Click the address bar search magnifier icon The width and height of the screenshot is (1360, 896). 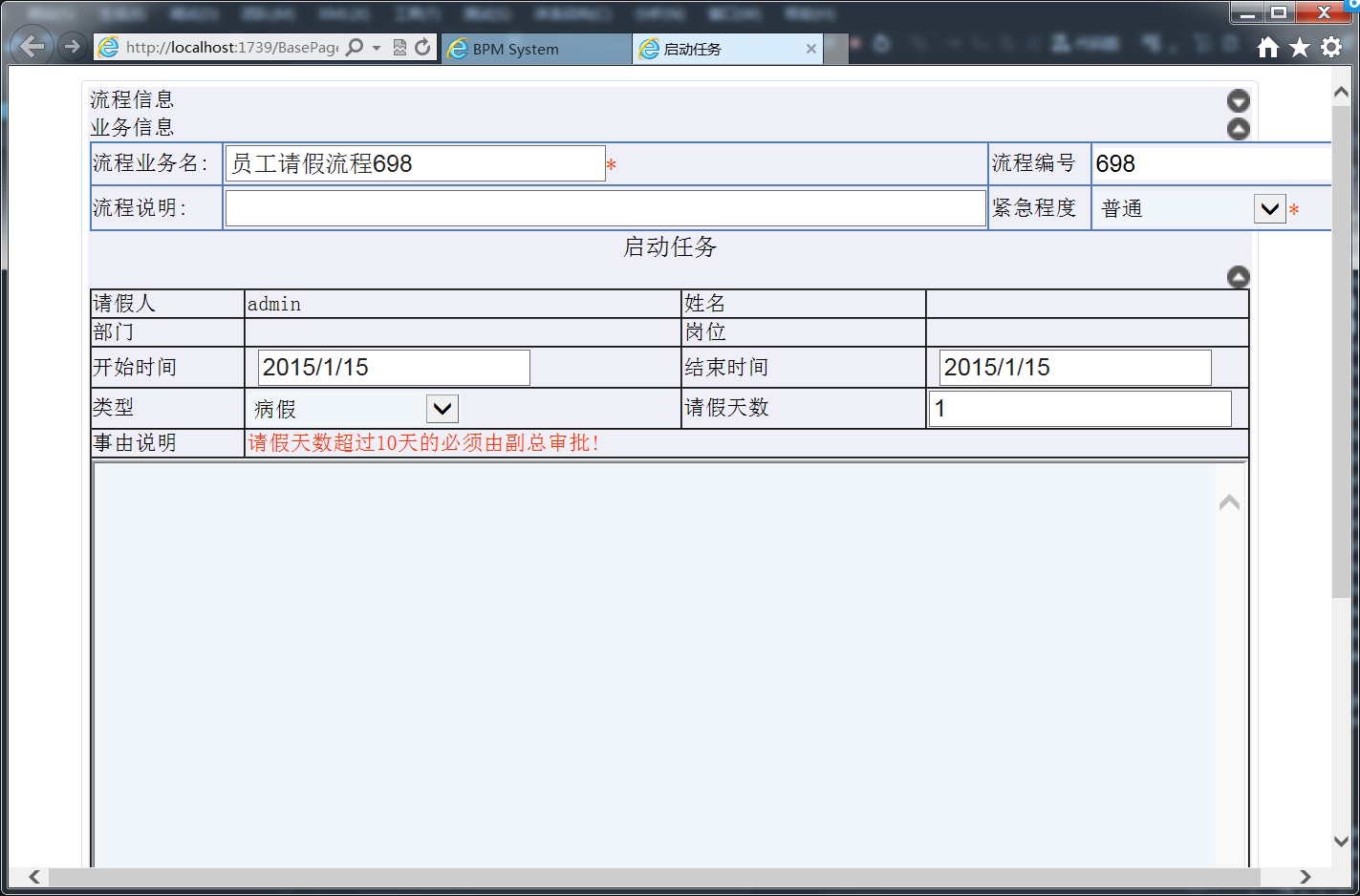click(355, 47)
